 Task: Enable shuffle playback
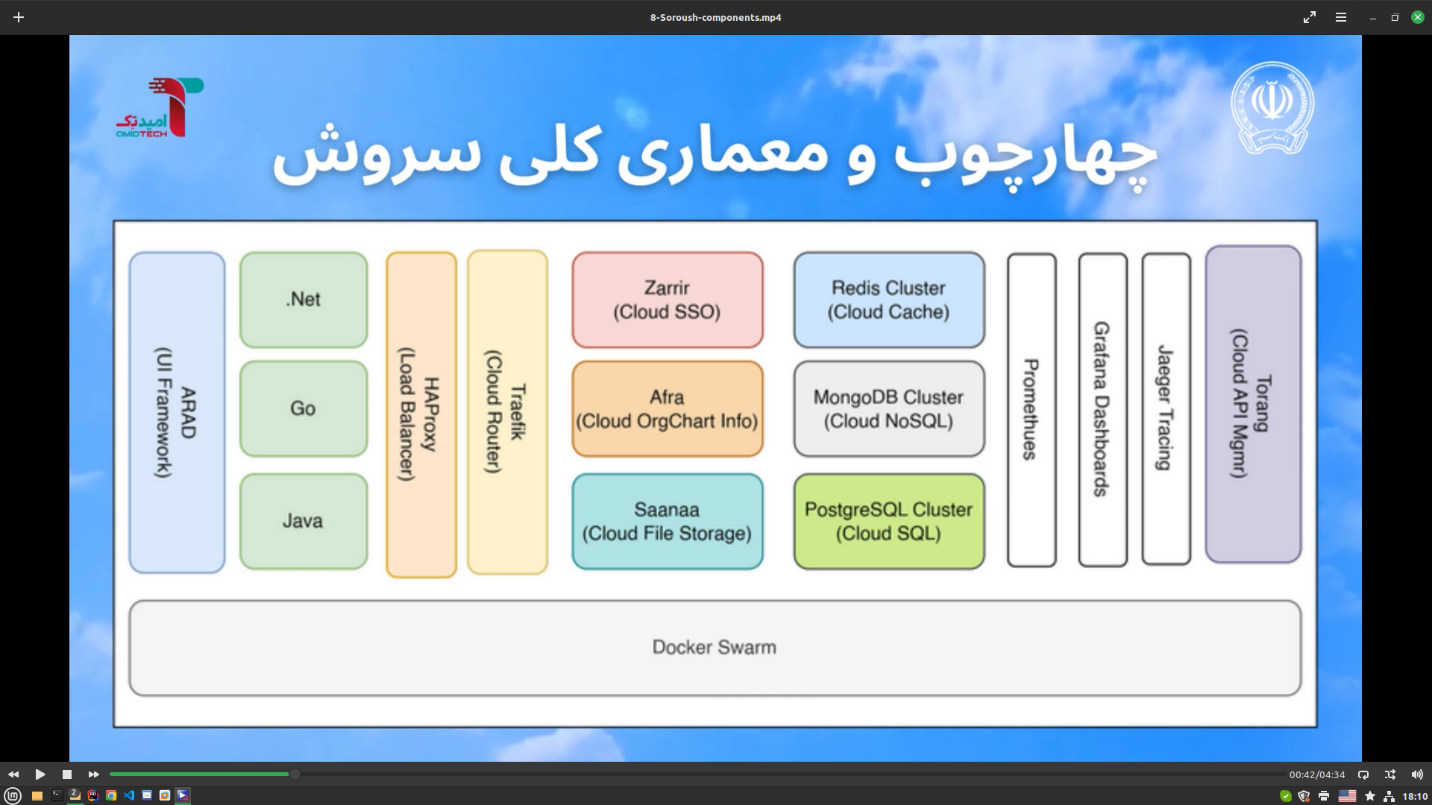[x=1389, y=773]
